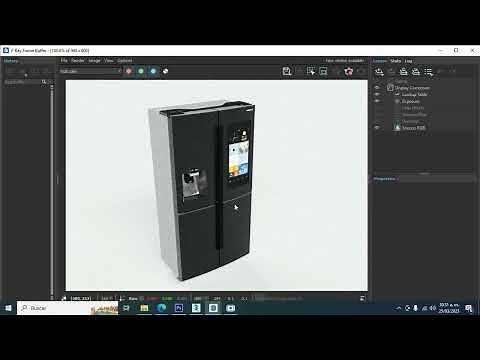Click the History search field
480x360 pixels.
point(22,82)
